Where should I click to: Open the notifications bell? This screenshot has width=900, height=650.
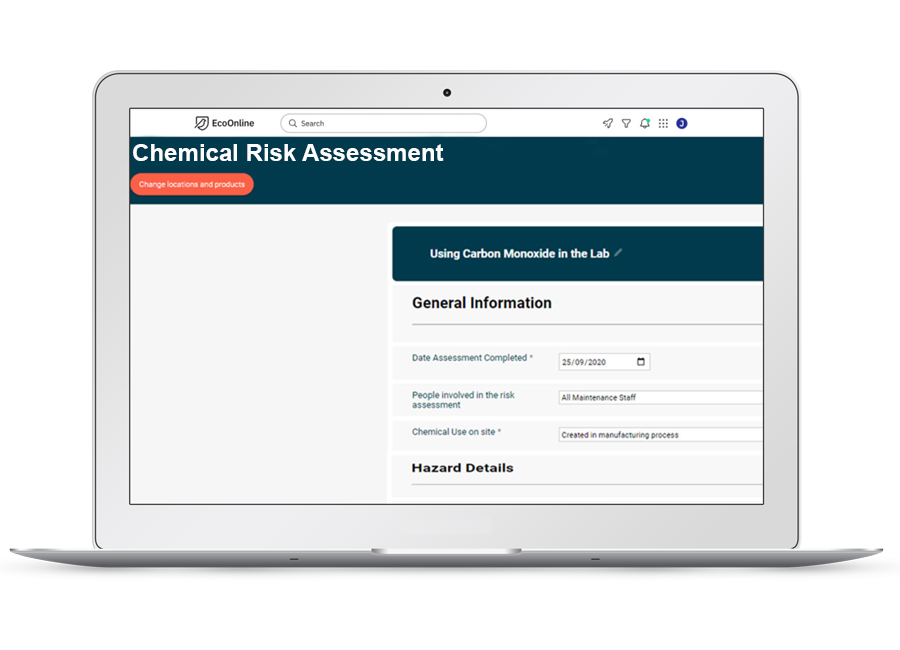(x=645, y=123)
